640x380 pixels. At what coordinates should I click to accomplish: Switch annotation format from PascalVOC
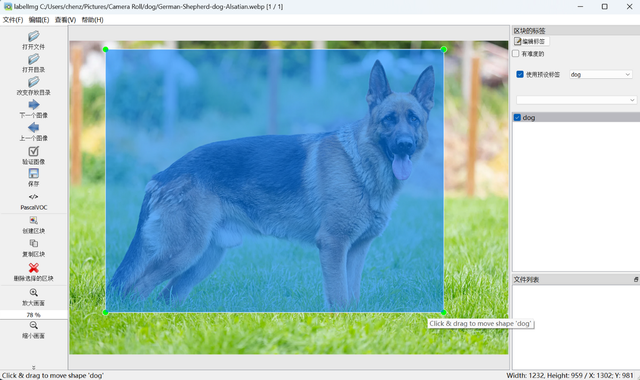[33, 202]
